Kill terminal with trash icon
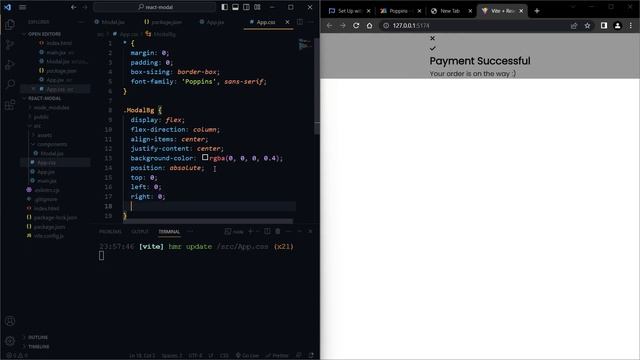Screen dimensions: 640x360 278,231
